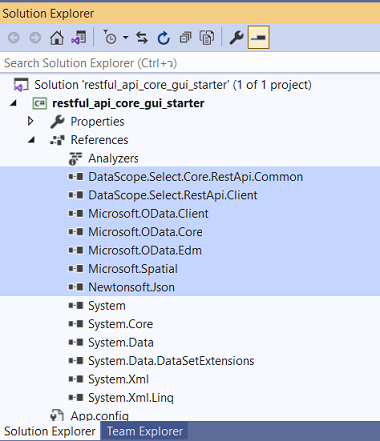380x441 pixels.
Task: Select the Analyzers node
Action: [190, 158]
